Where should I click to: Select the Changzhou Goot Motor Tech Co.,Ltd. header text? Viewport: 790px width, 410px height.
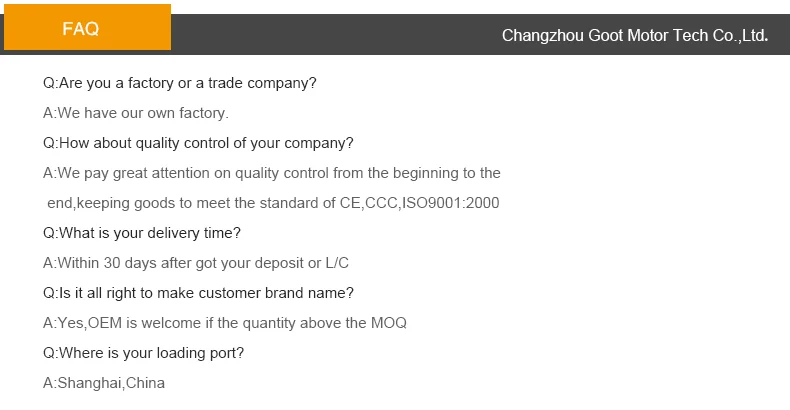[x=635, y=35]
